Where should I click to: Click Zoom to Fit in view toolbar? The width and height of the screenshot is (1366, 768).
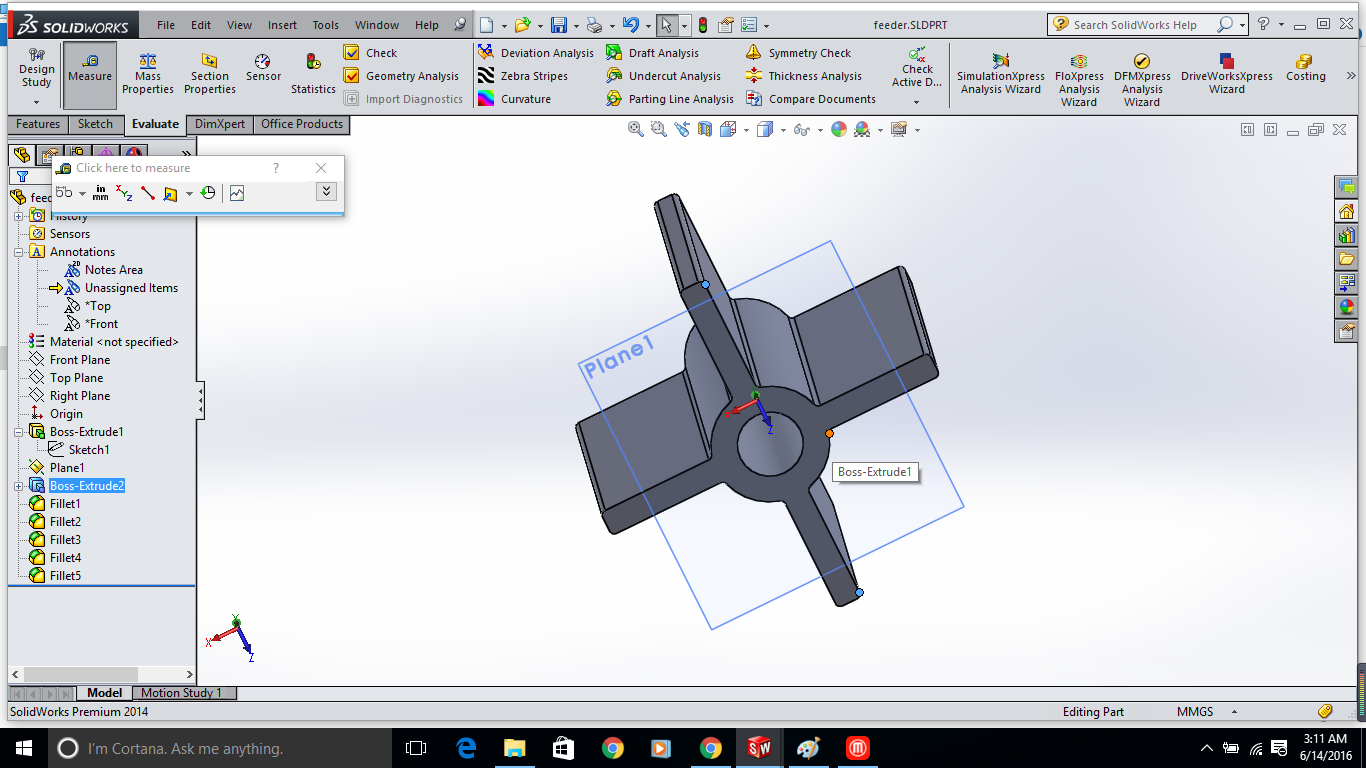click(635, 129)
